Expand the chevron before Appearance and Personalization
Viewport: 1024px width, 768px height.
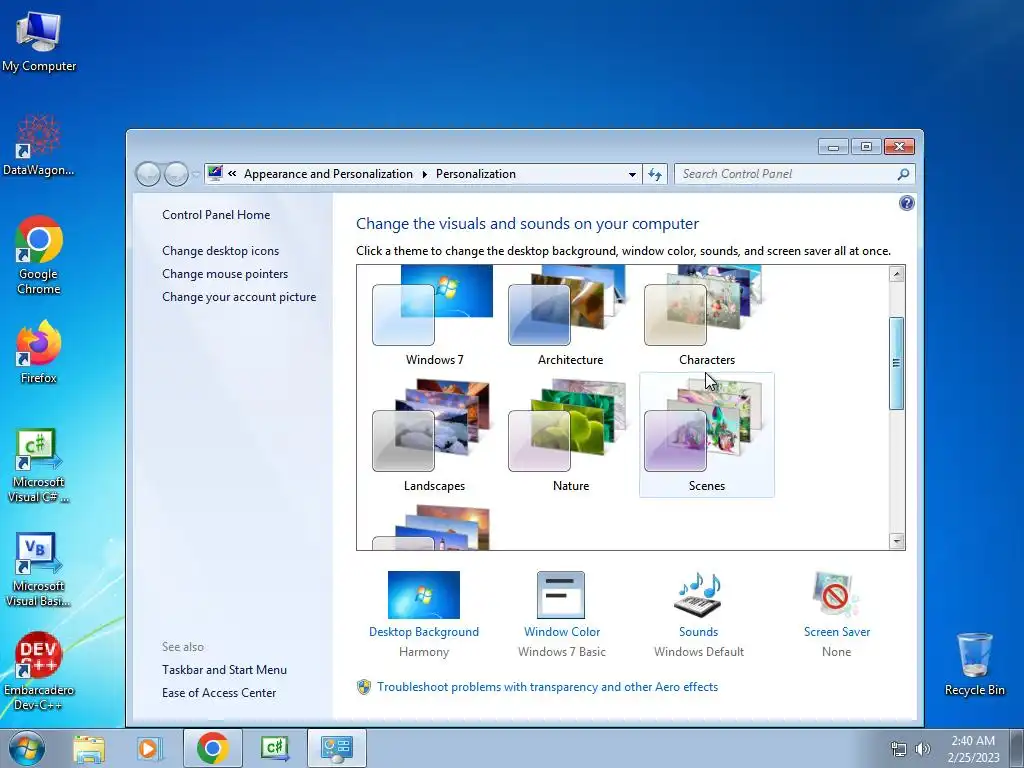click(232, 174)
